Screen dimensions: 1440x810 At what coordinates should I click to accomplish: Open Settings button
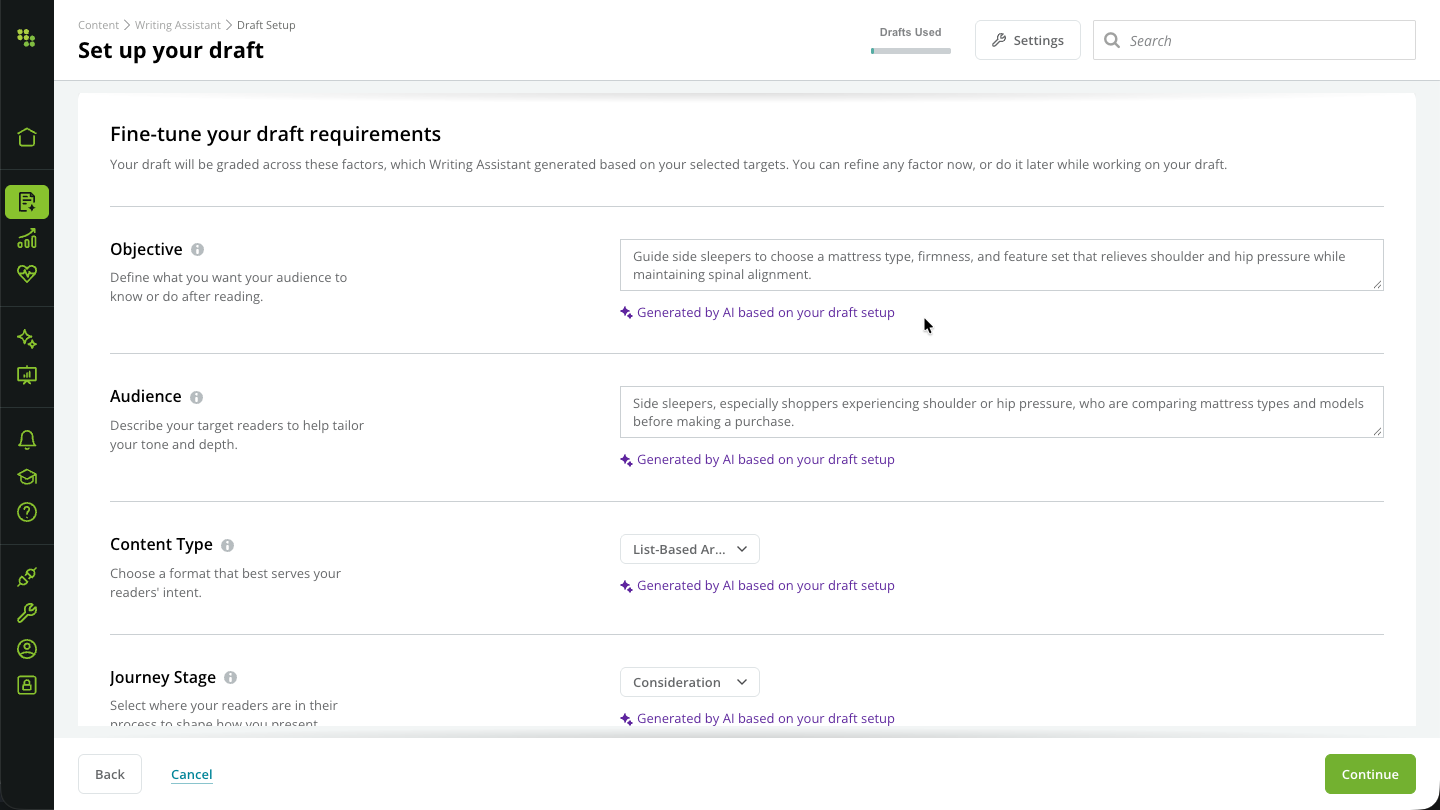(x=1027, y=40)
